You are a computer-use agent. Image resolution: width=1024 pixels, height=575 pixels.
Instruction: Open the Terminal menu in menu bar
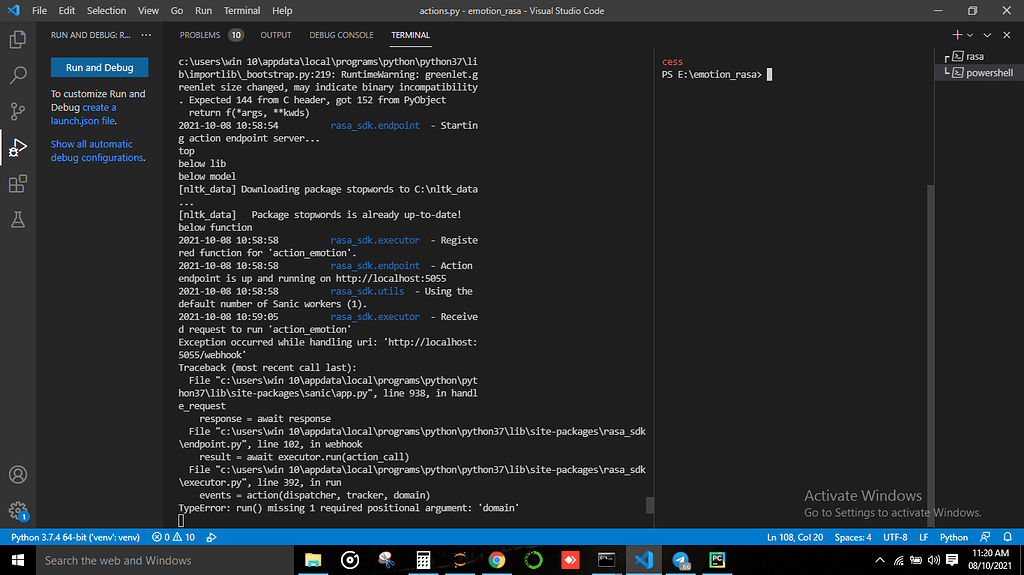pyautogui.click(x=242, y=10)
